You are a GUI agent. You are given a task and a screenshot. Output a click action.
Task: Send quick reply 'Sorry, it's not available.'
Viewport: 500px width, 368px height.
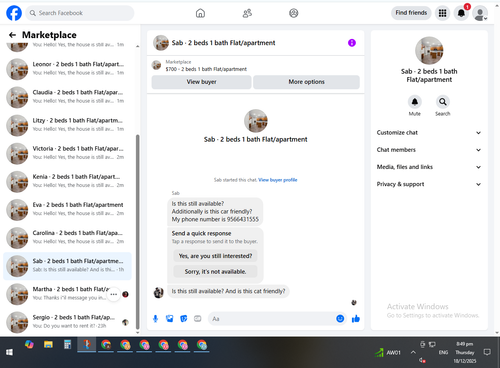tap(215, 272)
